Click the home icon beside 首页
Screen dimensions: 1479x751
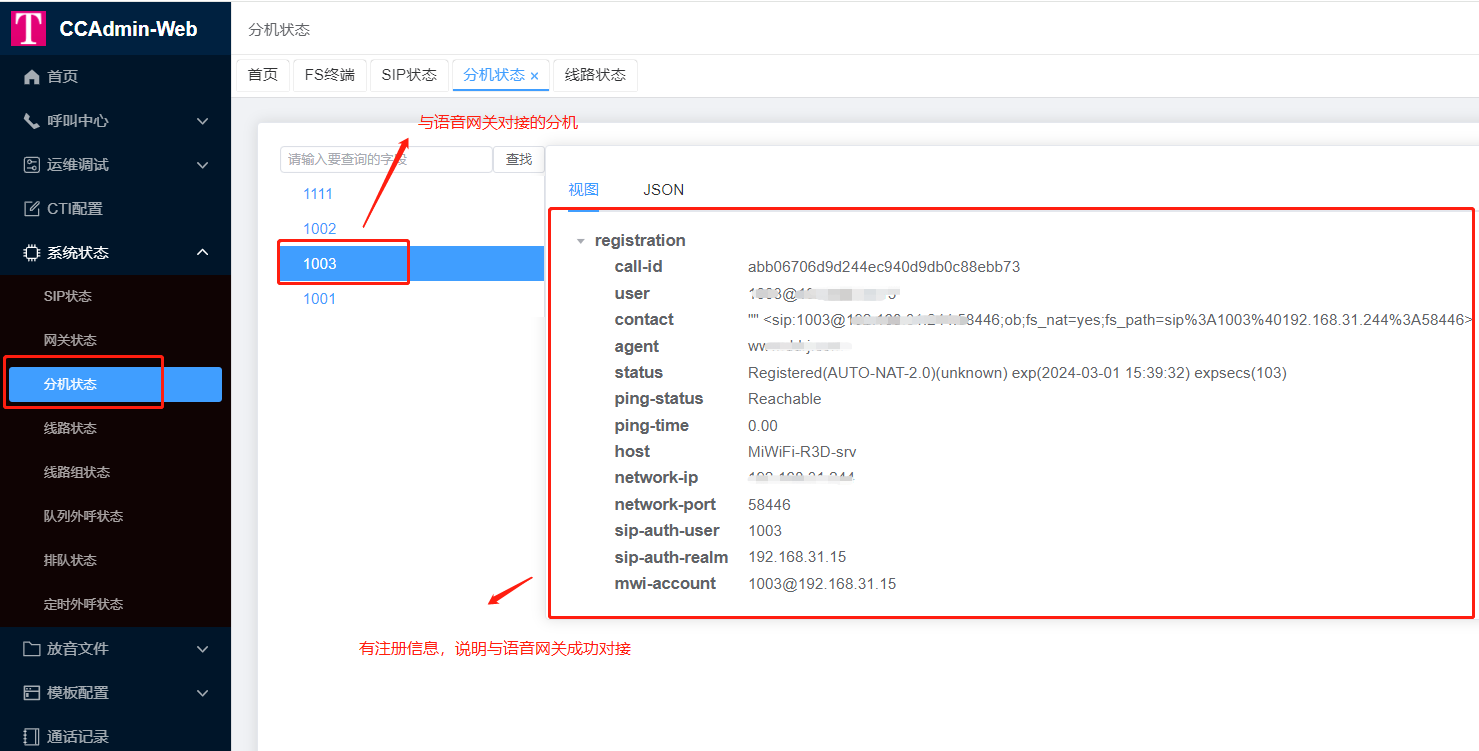point(32,77)
